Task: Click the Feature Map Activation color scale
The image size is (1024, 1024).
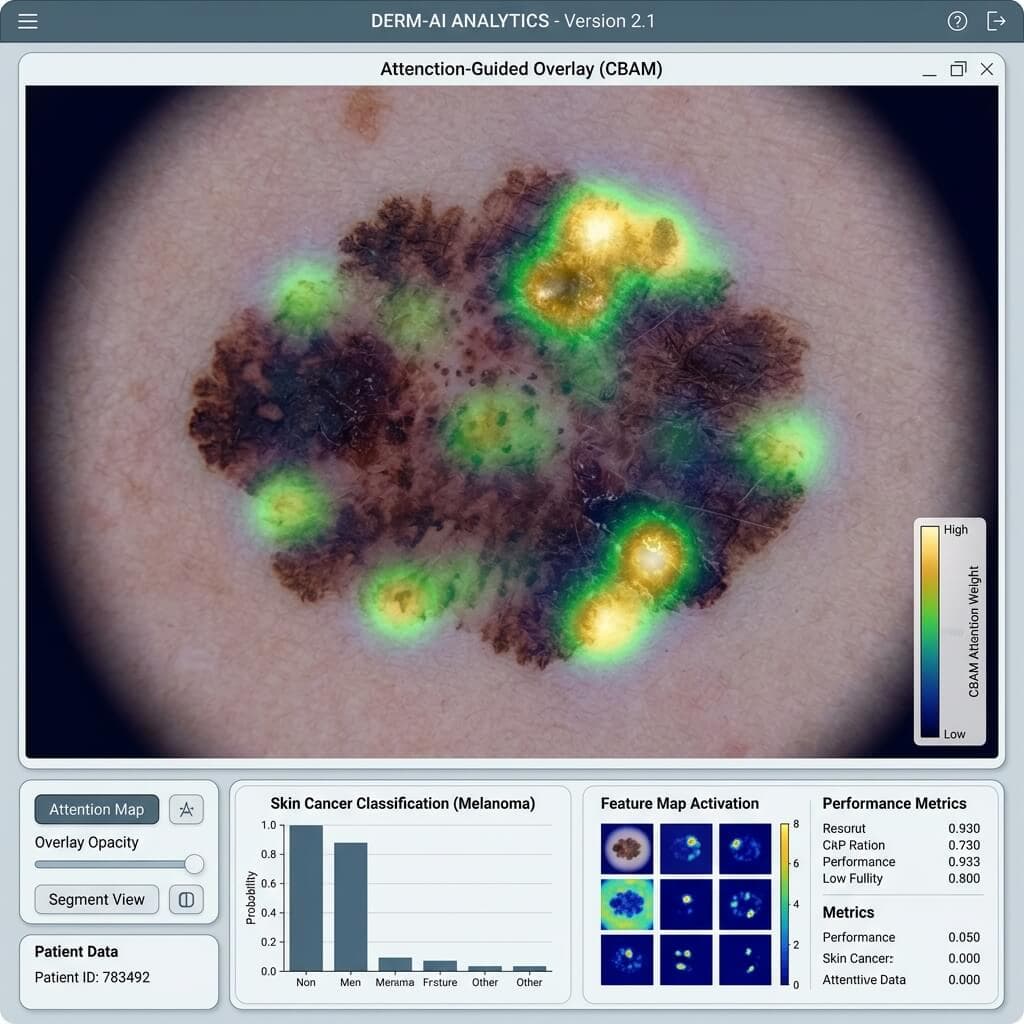Action: 784,904
